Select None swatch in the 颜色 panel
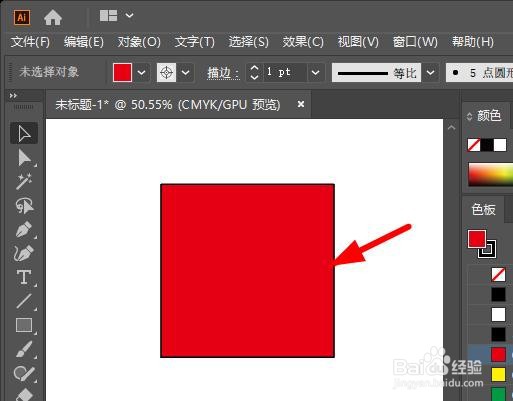Viewport: 513px width, 401px height. coord(474,145)
